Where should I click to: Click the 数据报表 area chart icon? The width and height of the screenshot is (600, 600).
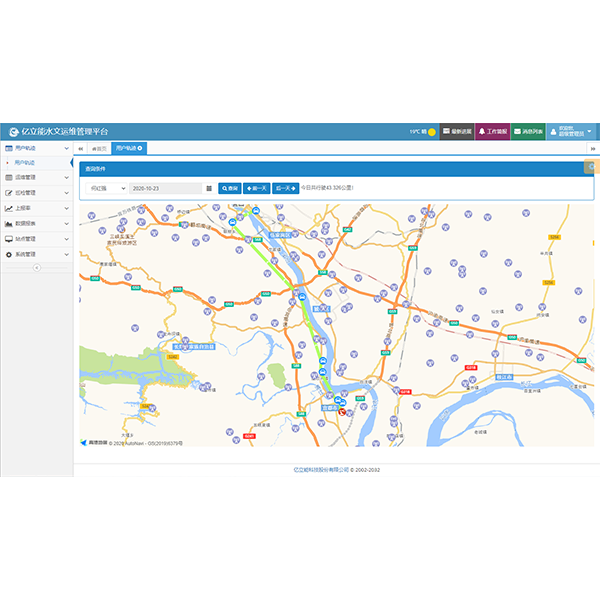tap(8, 223)
